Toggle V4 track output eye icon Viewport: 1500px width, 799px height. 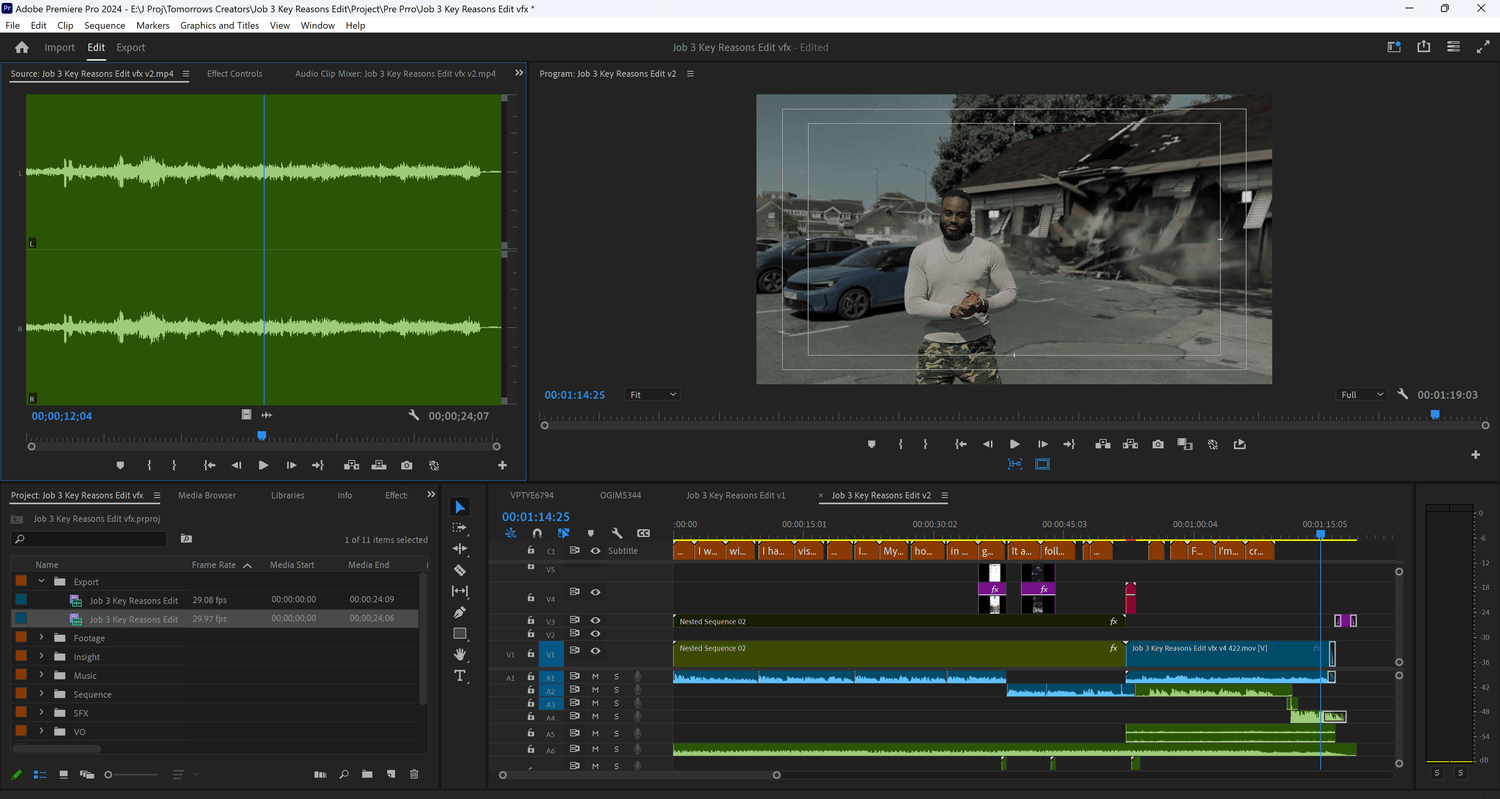coord(595,592)
